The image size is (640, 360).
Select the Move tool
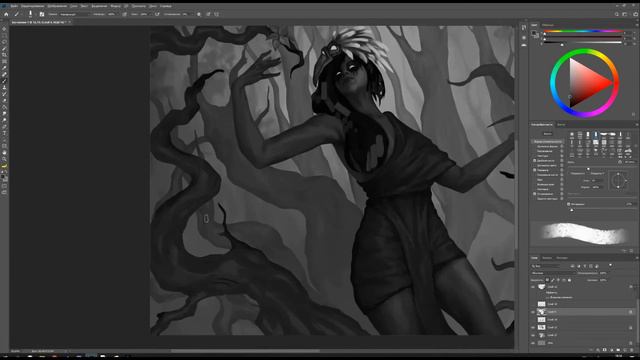[4, 29]
